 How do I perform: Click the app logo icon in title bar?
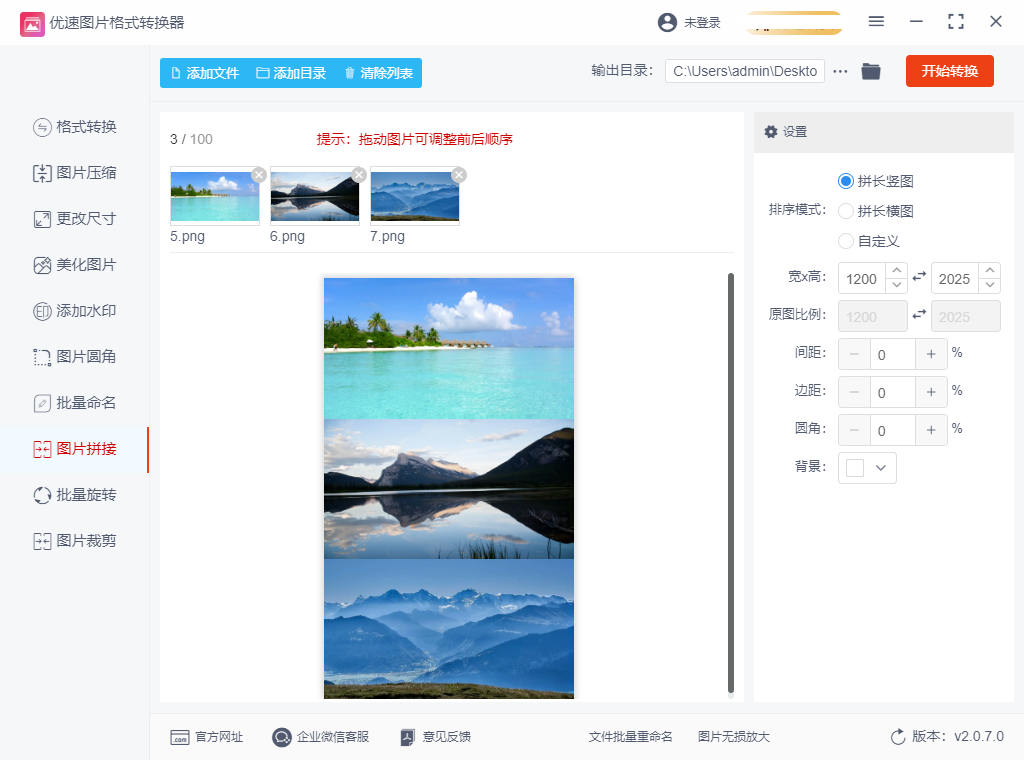coord(32,24)
